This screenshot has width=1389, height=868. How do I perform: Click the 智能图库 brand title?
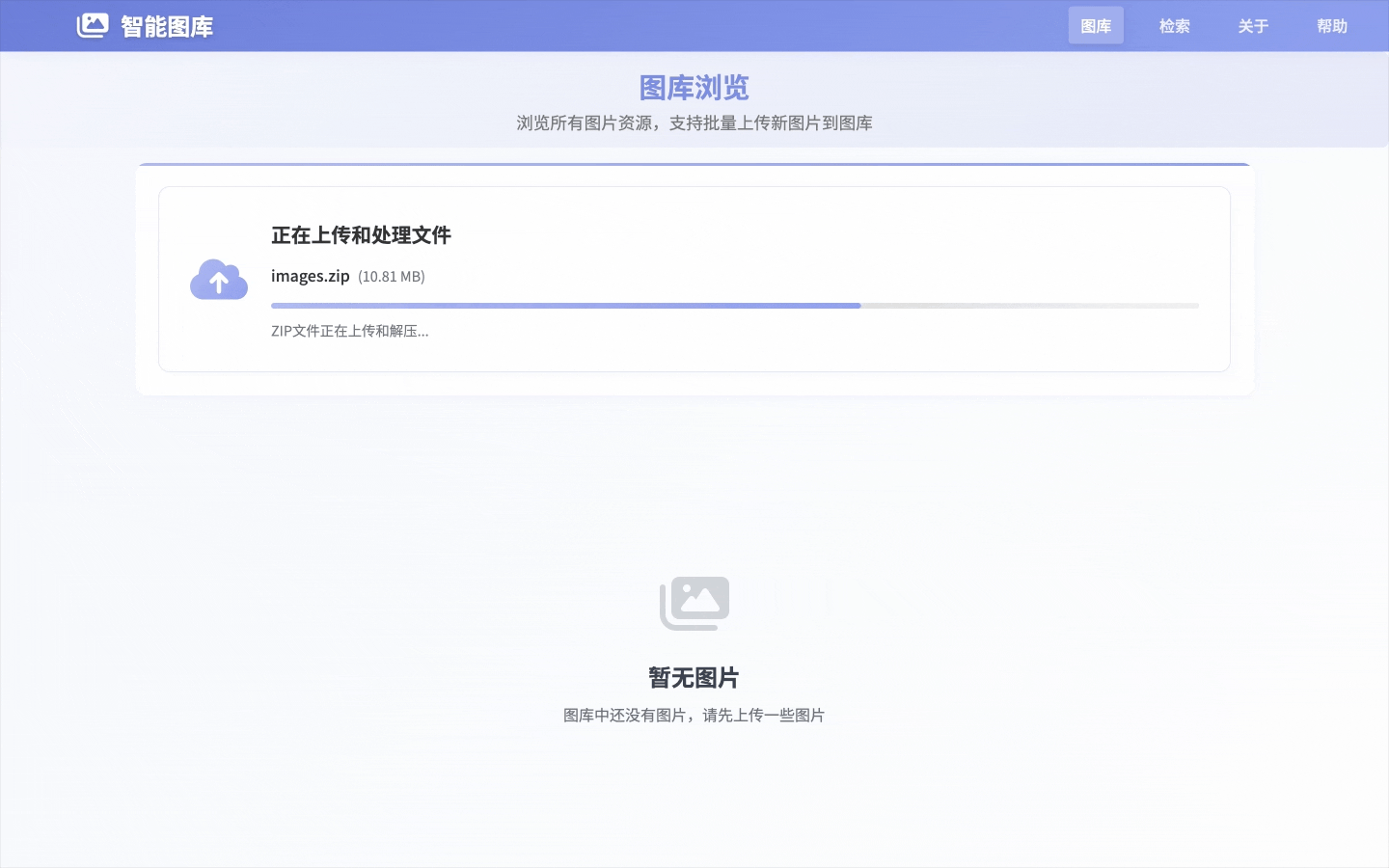tap(167, 26)
